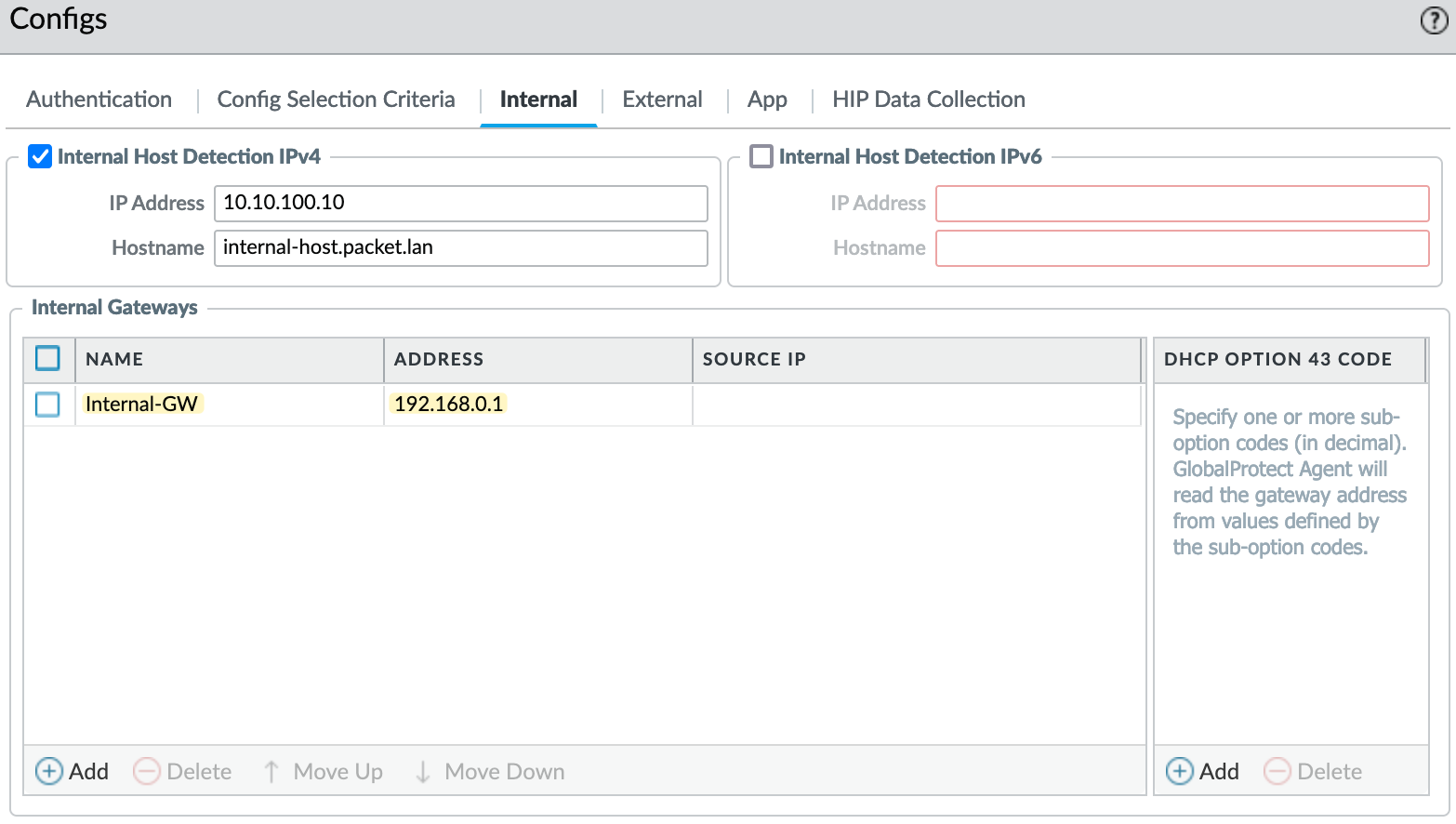Open the help question mark icon
Viewport: 1456px width, 824px height.
[x=1434, y=20]
